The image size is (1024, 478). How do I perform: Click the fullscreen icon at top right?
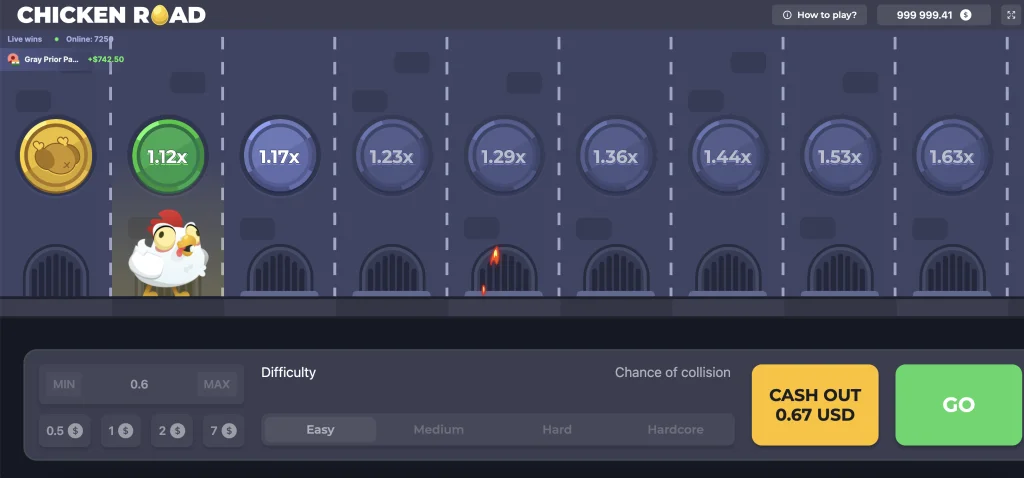1012,14
